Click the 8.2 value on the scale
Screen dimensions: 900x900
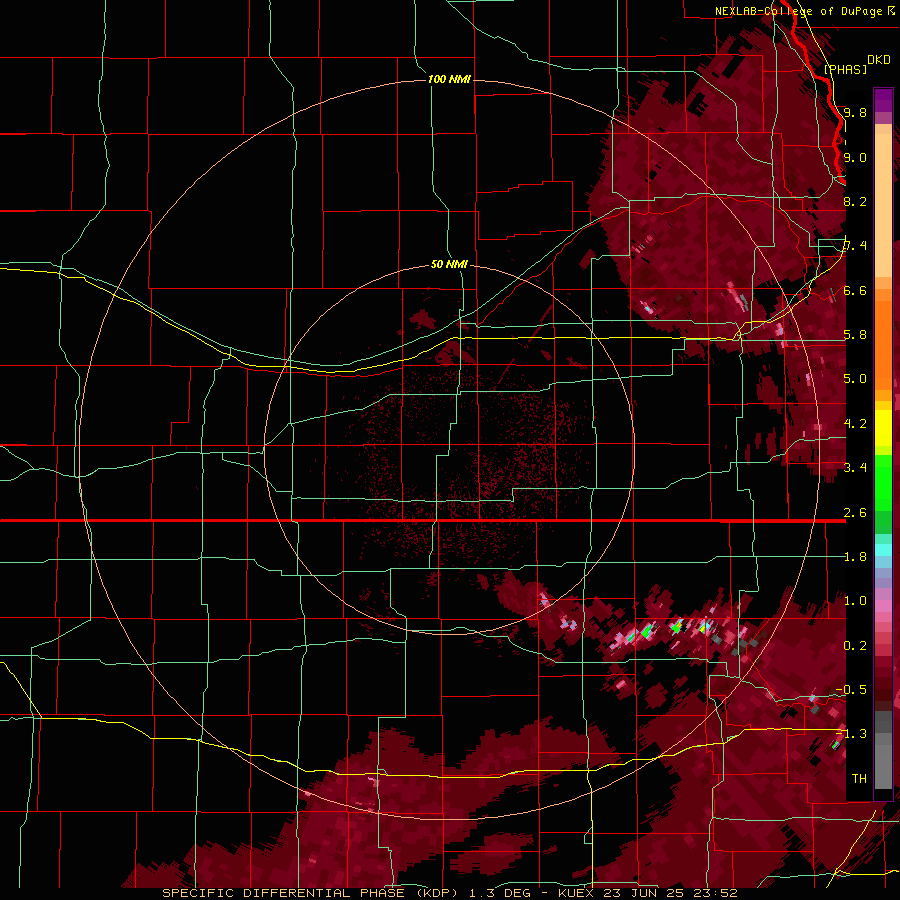[x=855, y=201]
